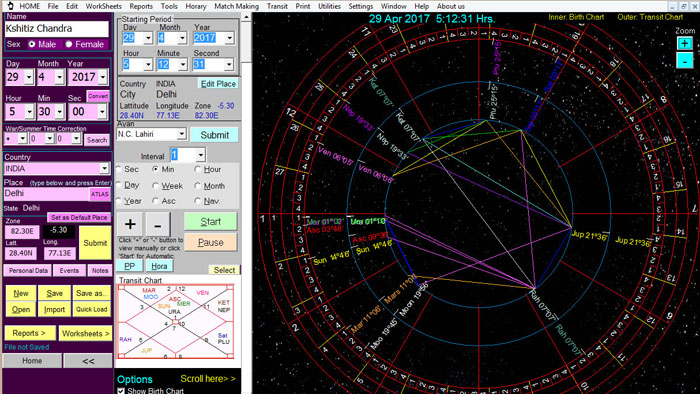Viewport: 700px width, 394px height.
Task: Select the Min interval option
Action: click(155, 169)
